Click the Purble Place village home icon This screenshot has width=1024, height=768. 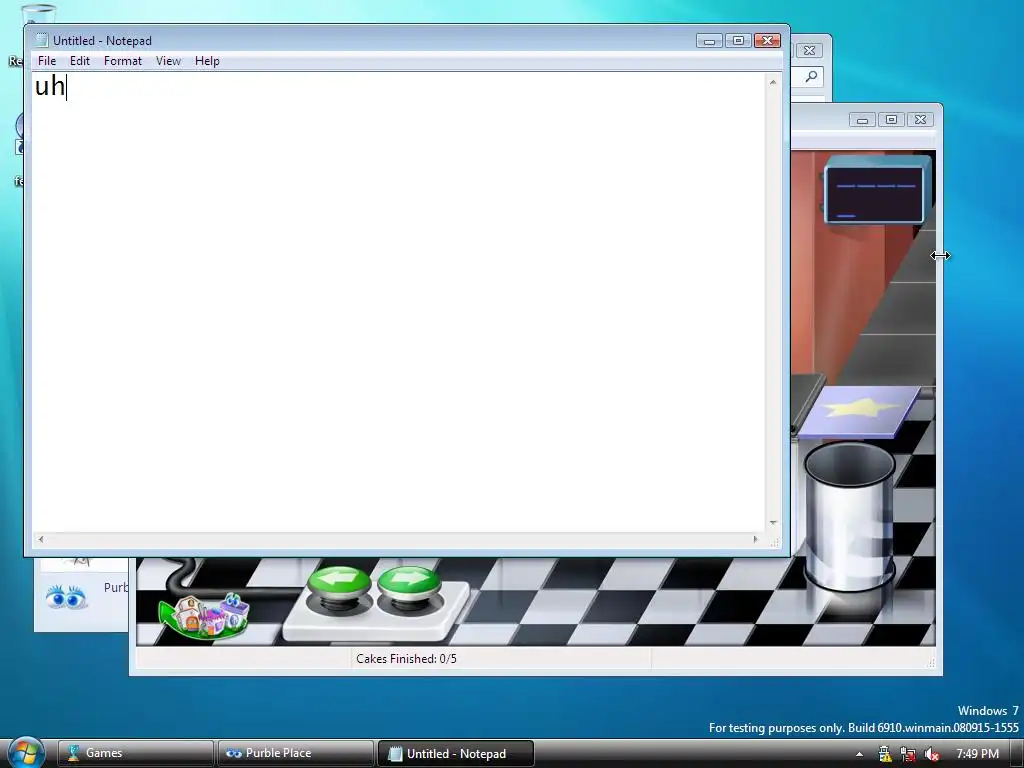tap(204, 615)
